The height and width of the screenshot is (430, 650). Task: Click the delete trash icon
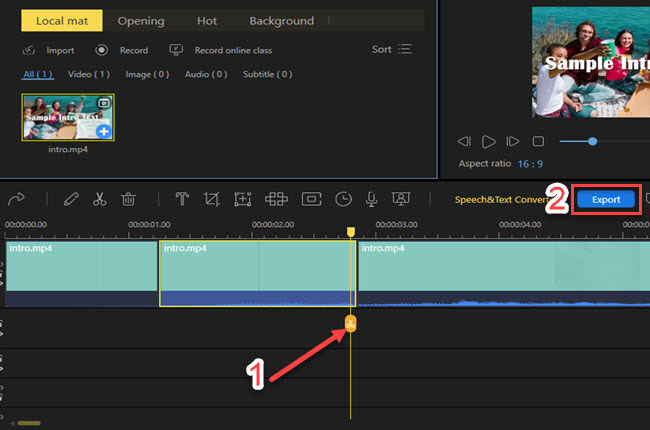point(128,199)
